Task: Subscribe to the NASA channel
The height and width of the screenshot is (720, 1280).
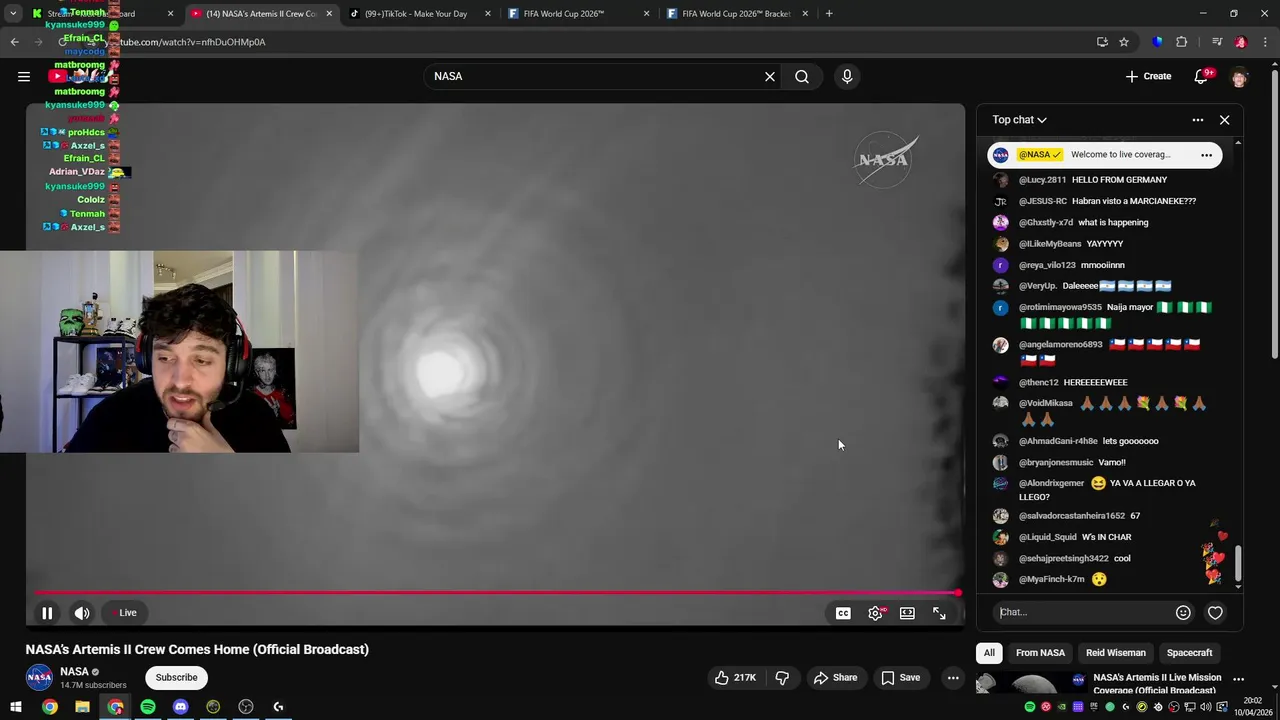Action: point(176,677)
